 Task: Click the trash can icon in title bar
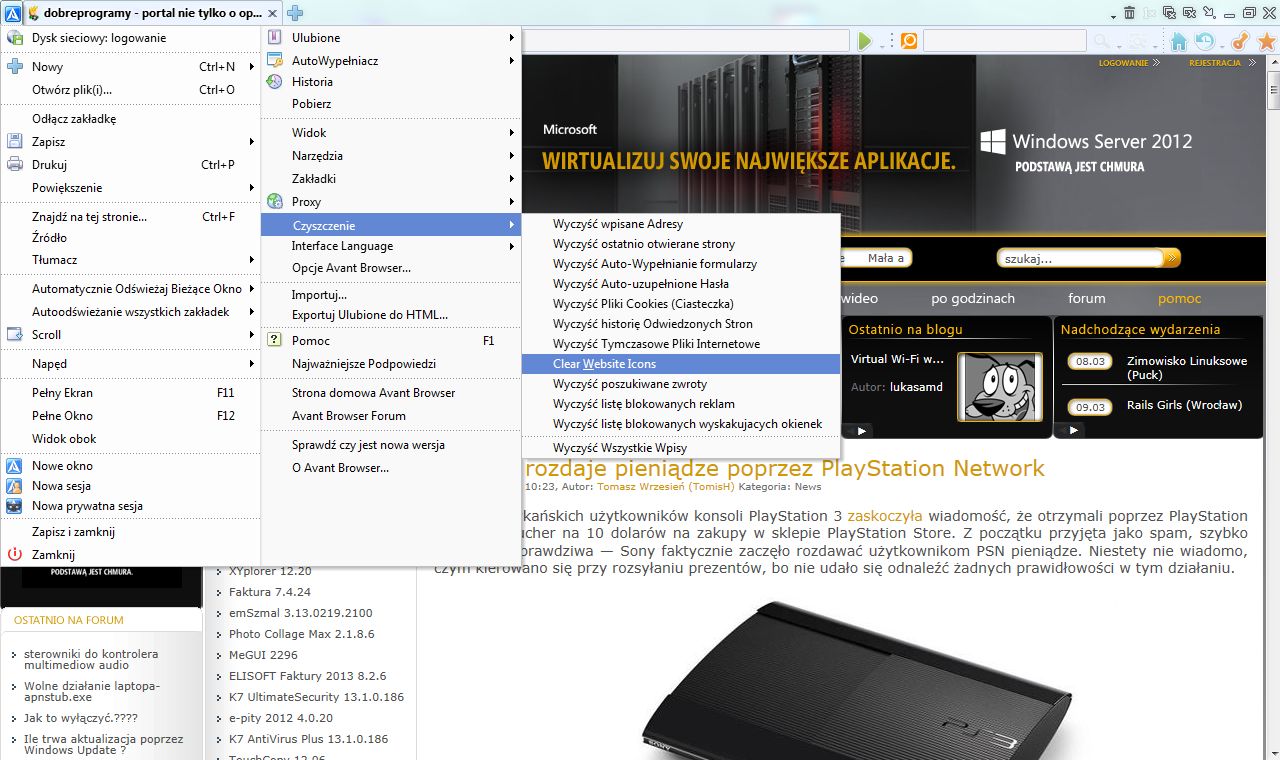pyautogui.click(x=1129, y=13)
